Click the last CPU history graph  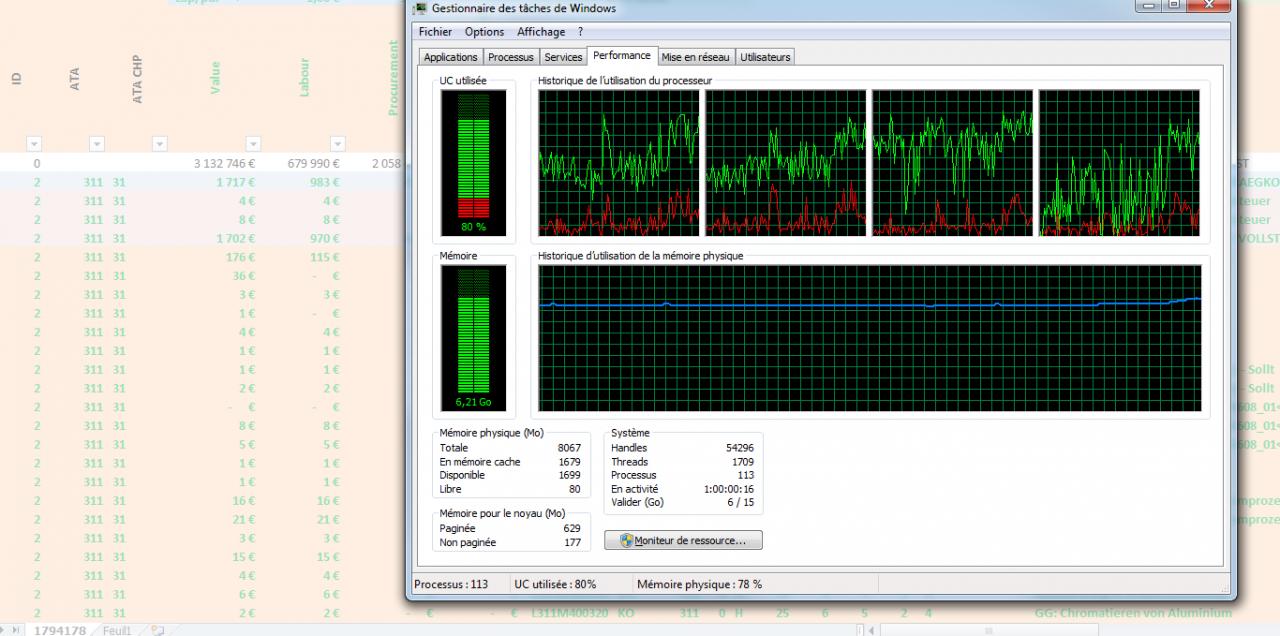(1119, 163)
